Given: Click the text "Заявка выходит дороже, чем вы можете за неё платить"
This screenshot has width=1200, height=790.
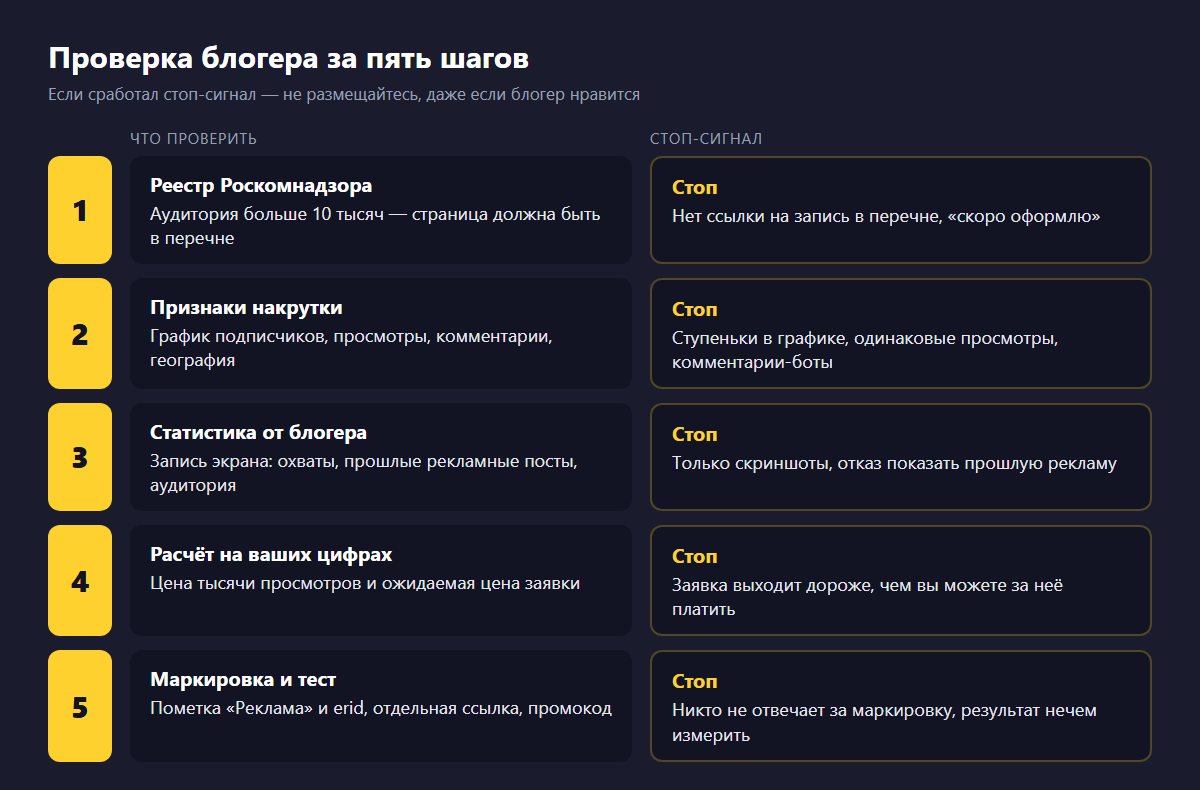Looking at the screenshot, I should [x=867, y=596].
